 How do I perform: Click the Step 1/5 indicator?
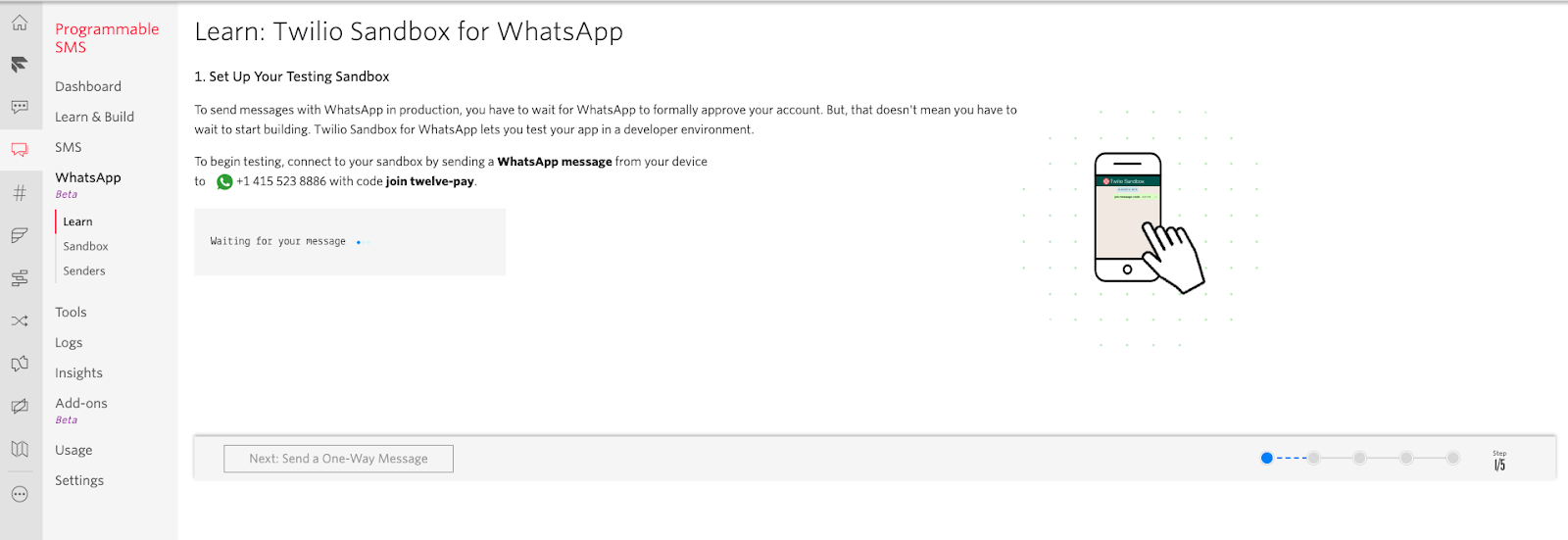(1499, 461)
